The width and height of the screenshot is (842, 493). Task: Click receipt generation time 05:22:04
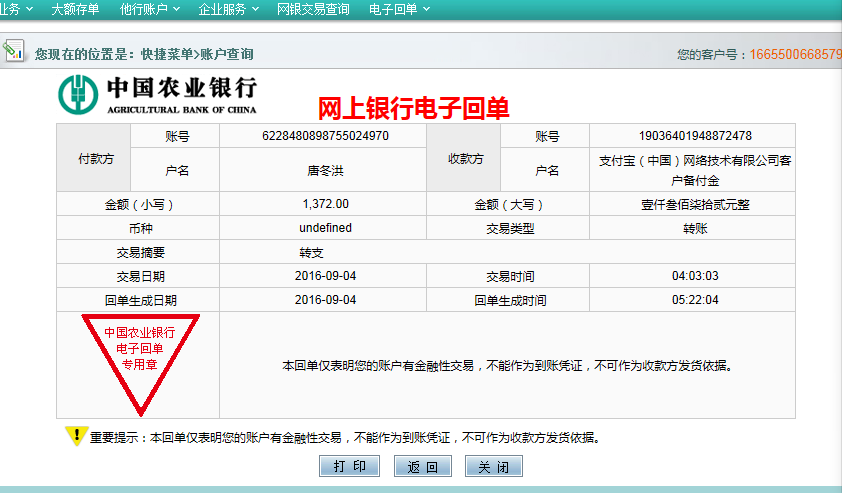point(695,300)
